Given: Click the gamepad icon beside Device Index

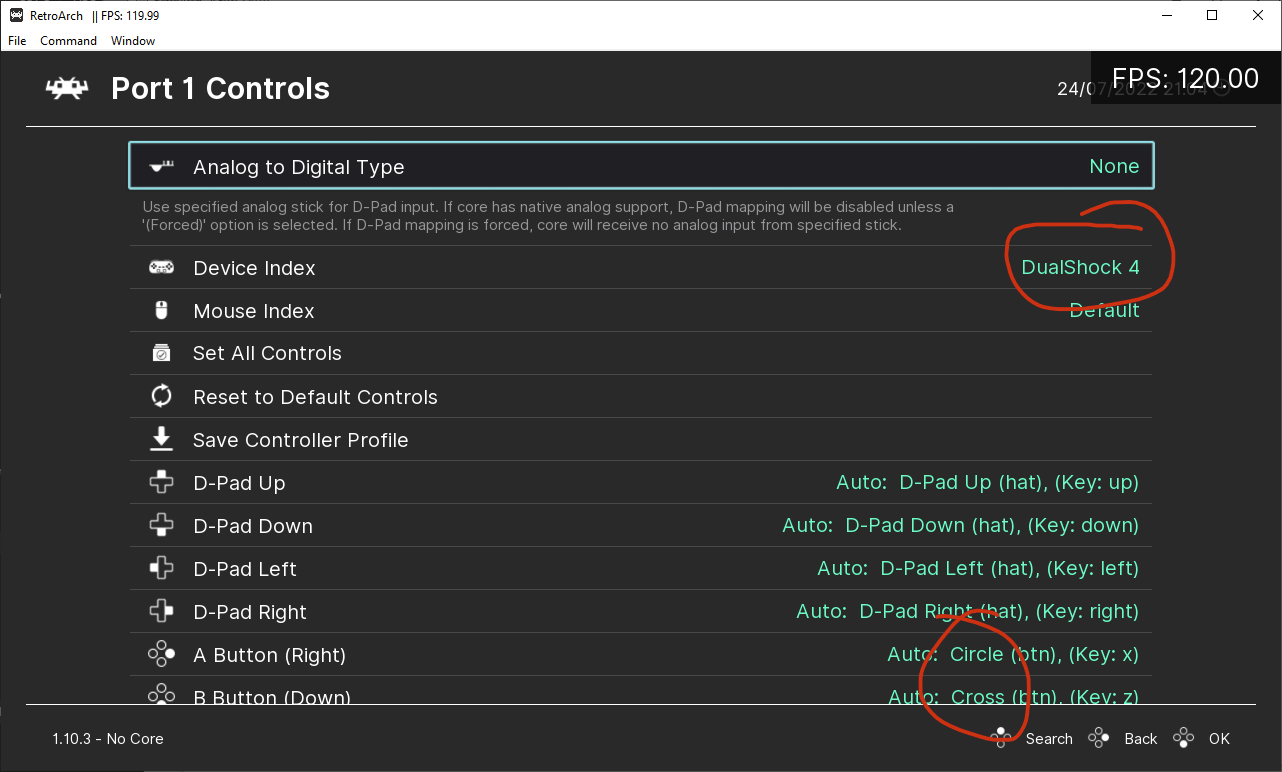Looking at the screenshot, I should point(162,267).
